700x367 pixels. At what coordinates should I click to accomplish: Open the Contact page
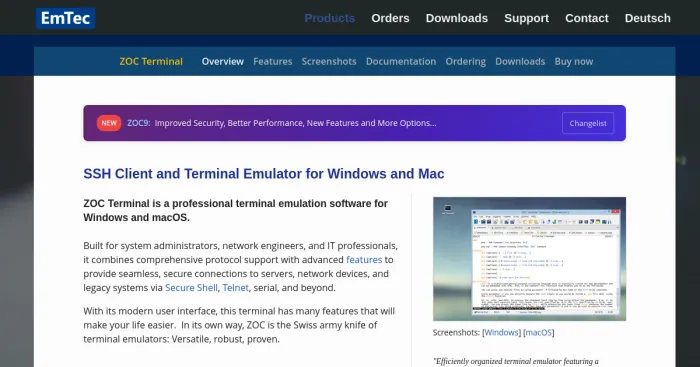pos(587,18)
